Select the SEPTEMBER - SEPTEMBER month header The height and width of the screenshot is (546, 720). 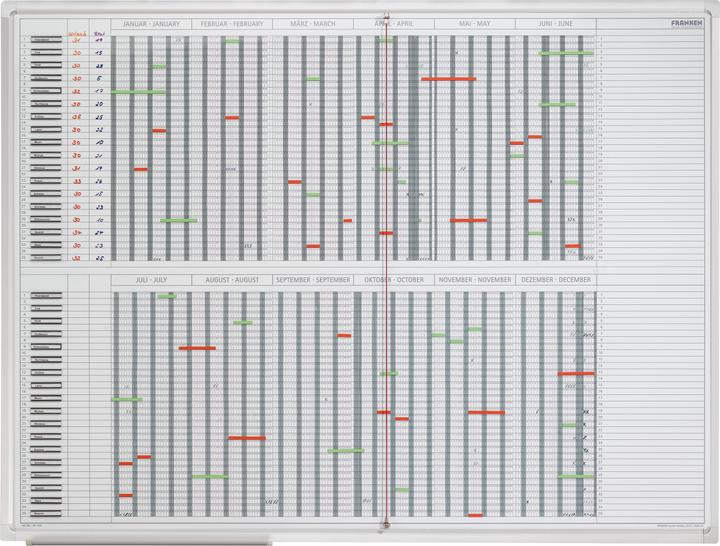(x=313, y=280)
